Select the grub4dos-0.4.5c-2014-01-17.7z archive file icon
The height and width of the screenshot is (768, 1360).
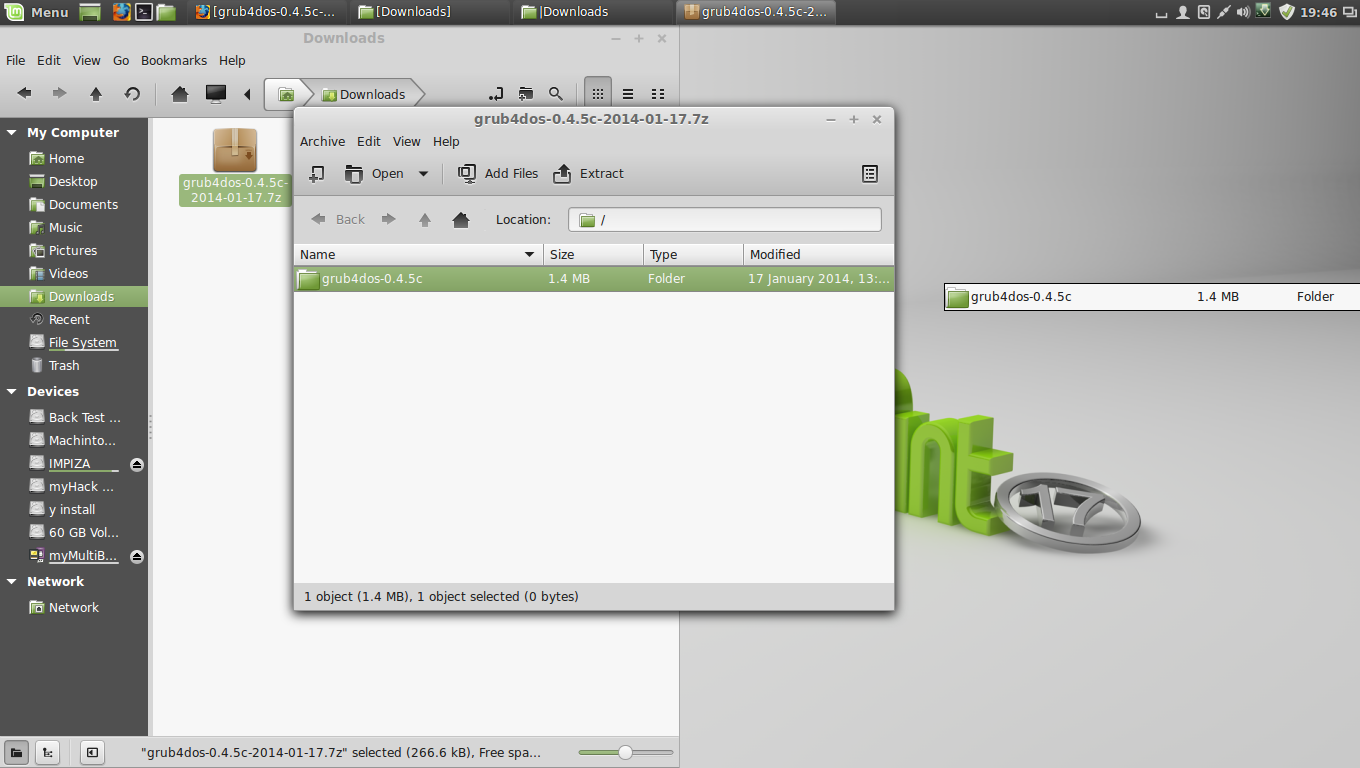[x=235, y=150]
